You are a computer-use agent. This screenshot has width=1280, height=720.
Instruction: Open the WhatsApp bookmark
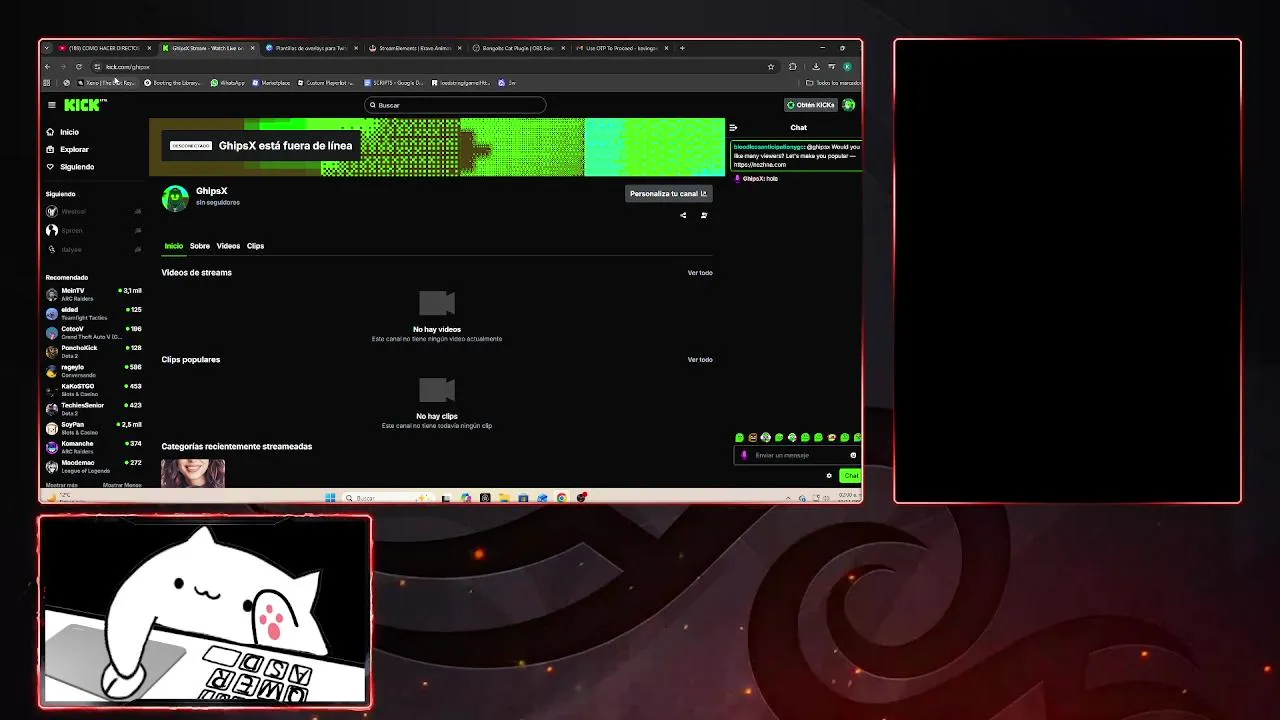pyautogui.click(x=228, y=83)
